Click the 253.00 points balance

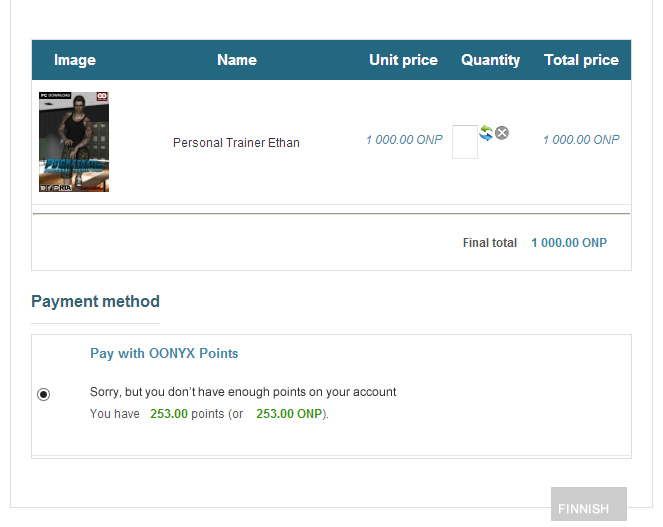[x=169, y=414]
